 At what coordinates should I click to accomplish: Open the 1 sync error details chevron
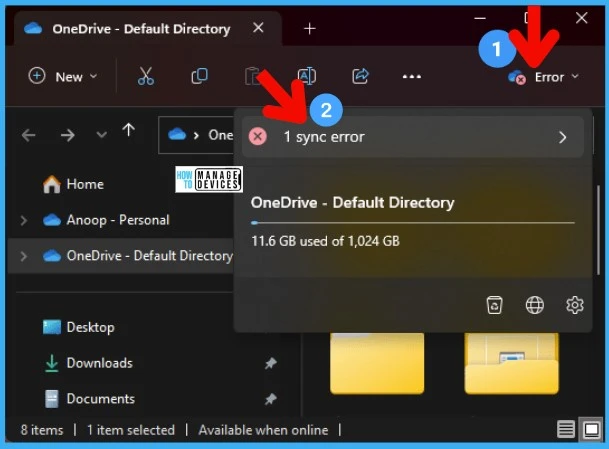(x=562, y=137)
